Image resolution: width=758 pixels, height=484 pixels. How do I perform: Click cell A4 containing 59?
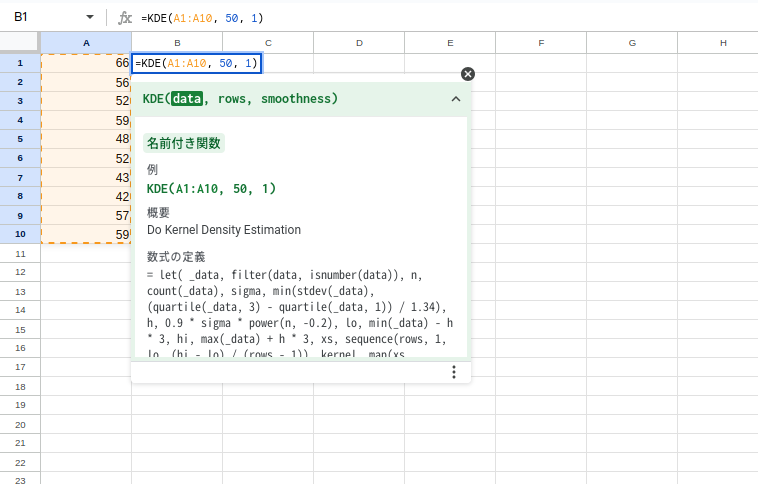(86, 120)
